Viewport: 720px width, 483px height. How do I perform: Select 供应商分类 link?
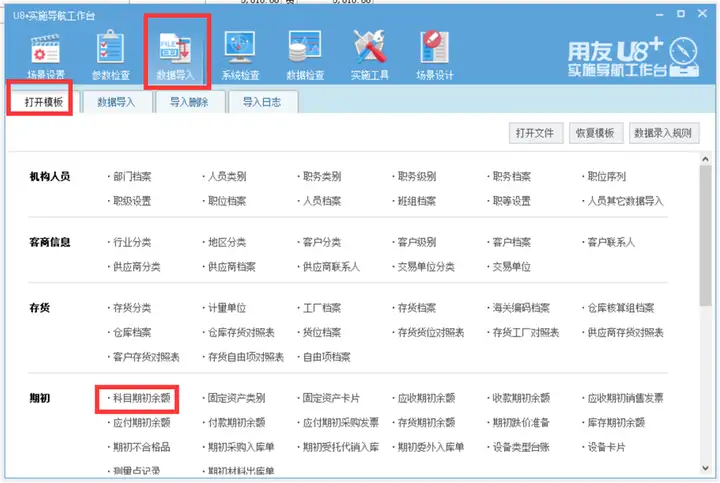pyautogui.click(x=137, y=267)
